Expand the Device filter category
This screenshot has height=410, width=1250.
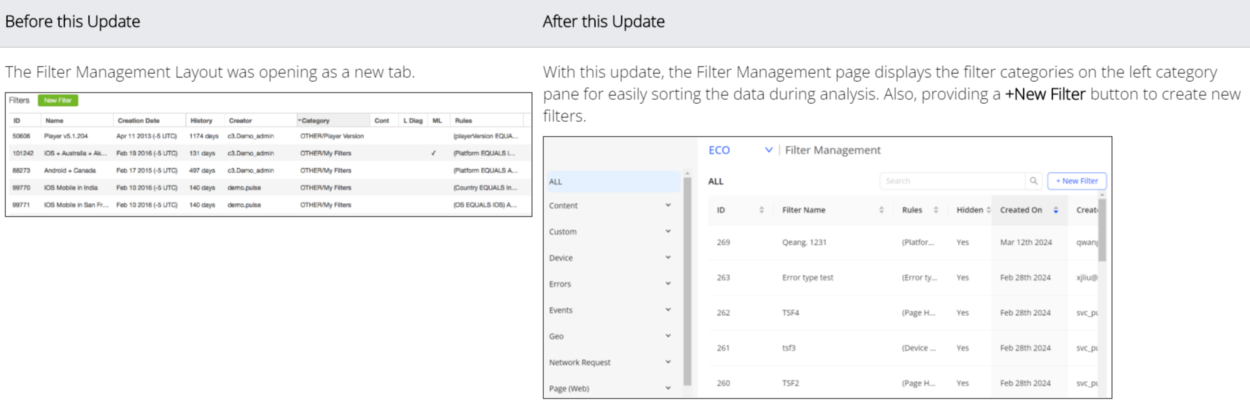668,258
